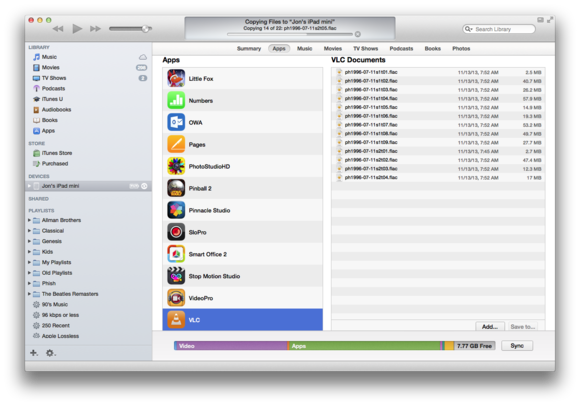
Task: Select the PhotoStudioHD app
Action: coord(242,166)
